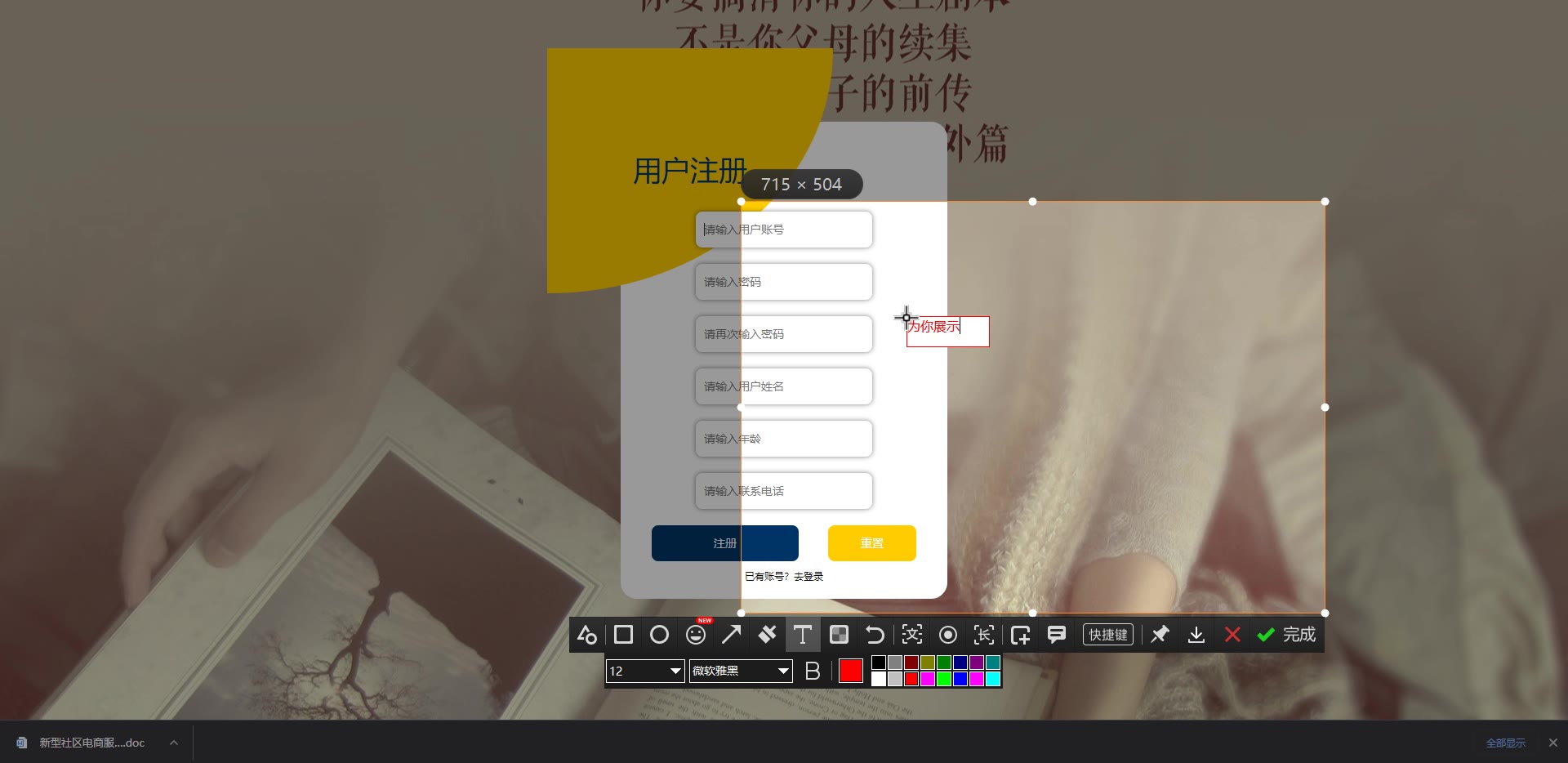Pick the dark gray color swatch
Screen dimensions: 1568x763
coord(895,663)
